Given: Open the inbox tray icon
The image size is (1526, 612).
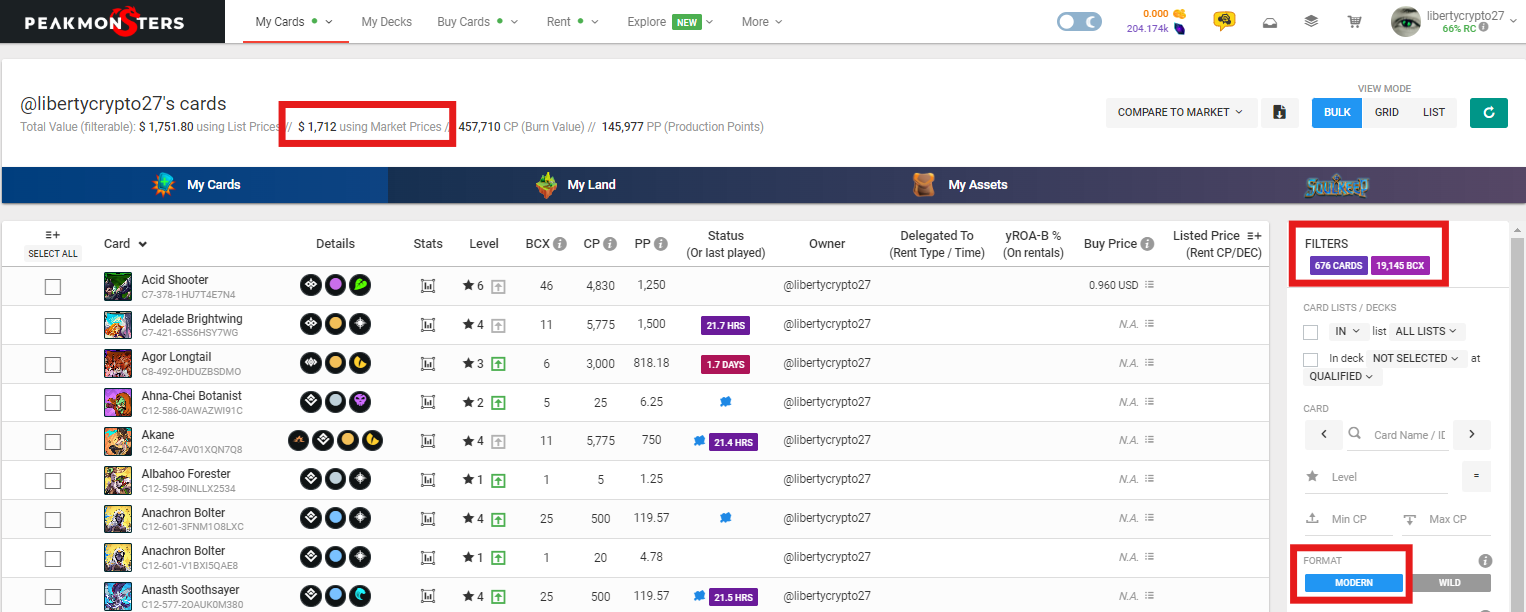Looking at the screenshot, I should click(x=1269, y=22).
